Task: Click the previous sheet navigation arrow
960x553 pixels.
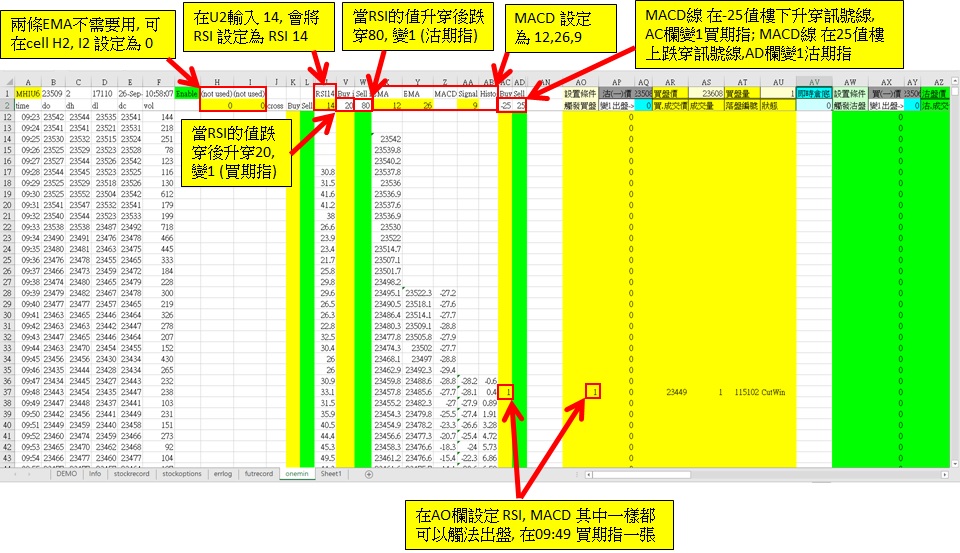Action: pyautogui.click(x=15, y=475)
